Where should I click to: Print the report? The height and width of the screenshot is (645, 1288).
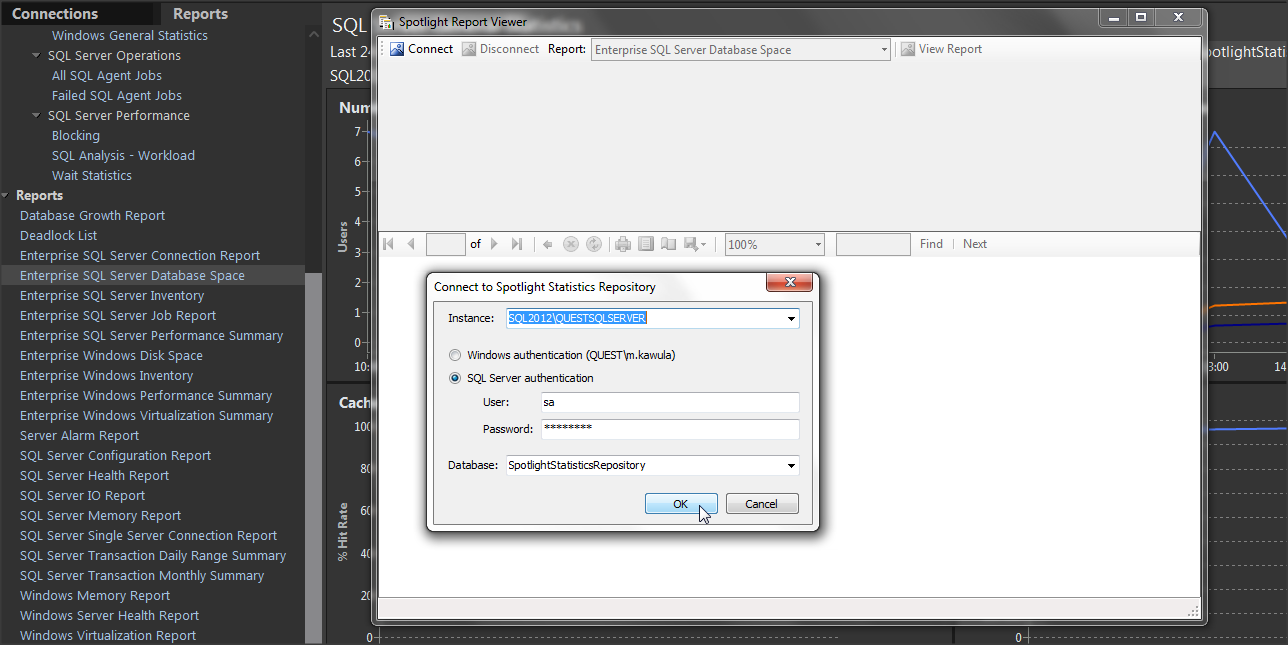(623, 244)
